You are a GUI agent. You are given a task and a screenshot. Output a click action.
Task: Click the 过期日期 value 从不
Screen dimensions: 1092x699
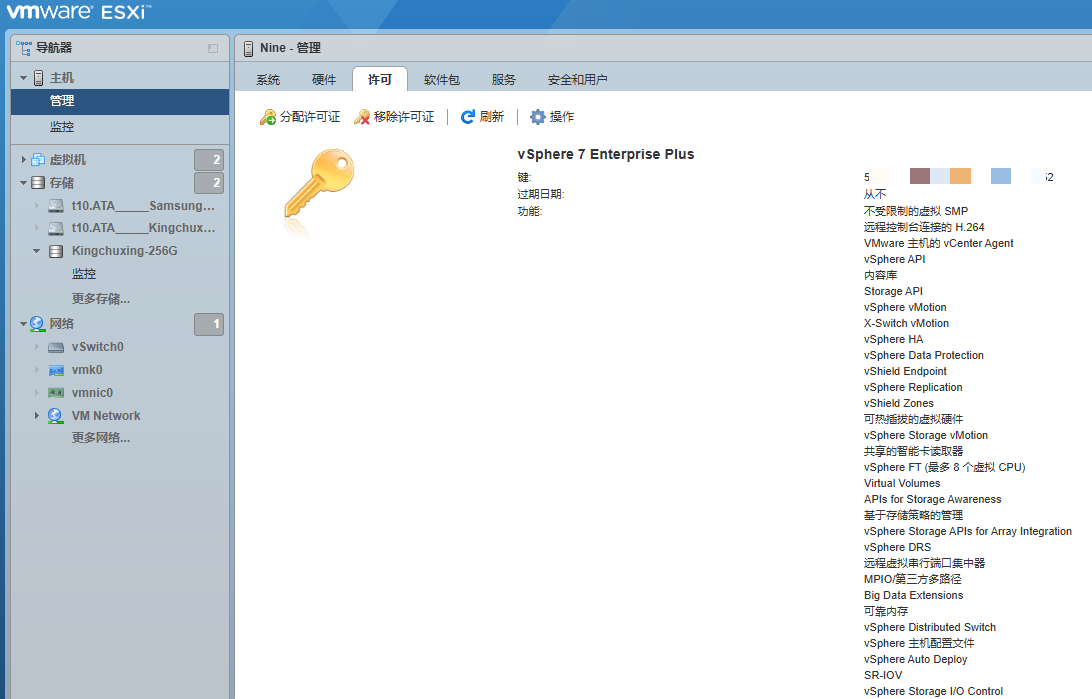pos(875,194)
